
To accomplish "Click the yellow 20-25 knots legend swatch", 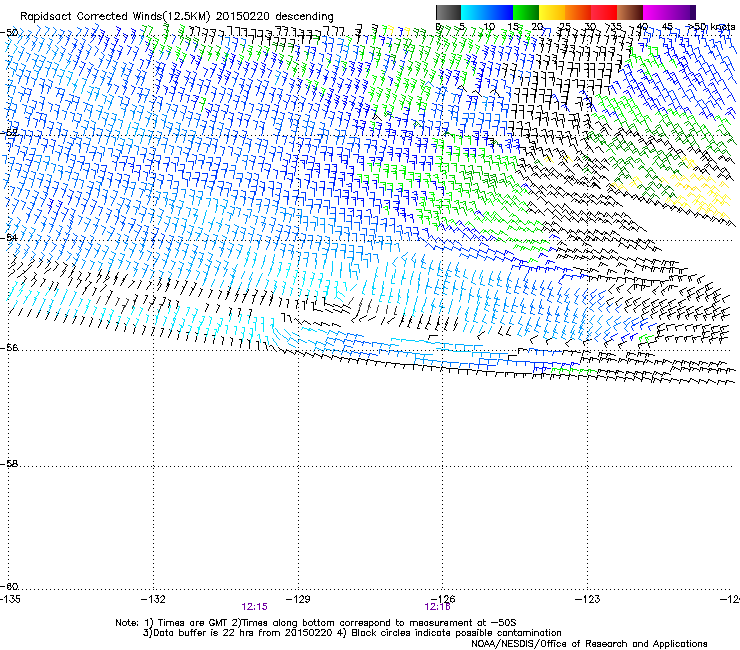I will [x=552, y=12].
